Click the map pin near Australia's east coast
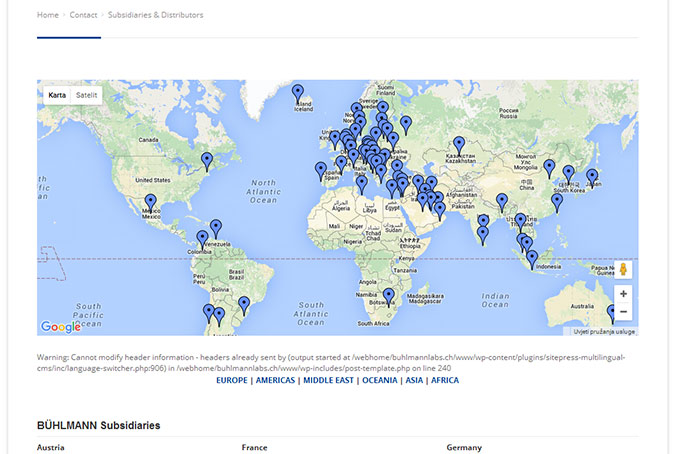Screen dimensions: 675x454 pyautogui.click(x=612, y=315)
